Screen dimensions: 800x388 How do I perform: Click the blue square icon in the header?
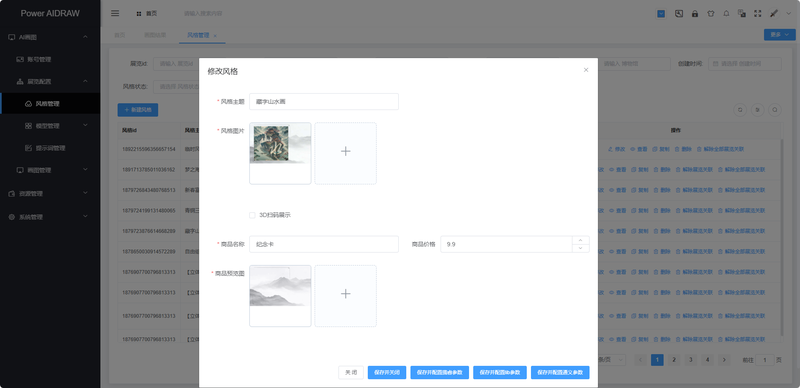click(x=661, y=14)
